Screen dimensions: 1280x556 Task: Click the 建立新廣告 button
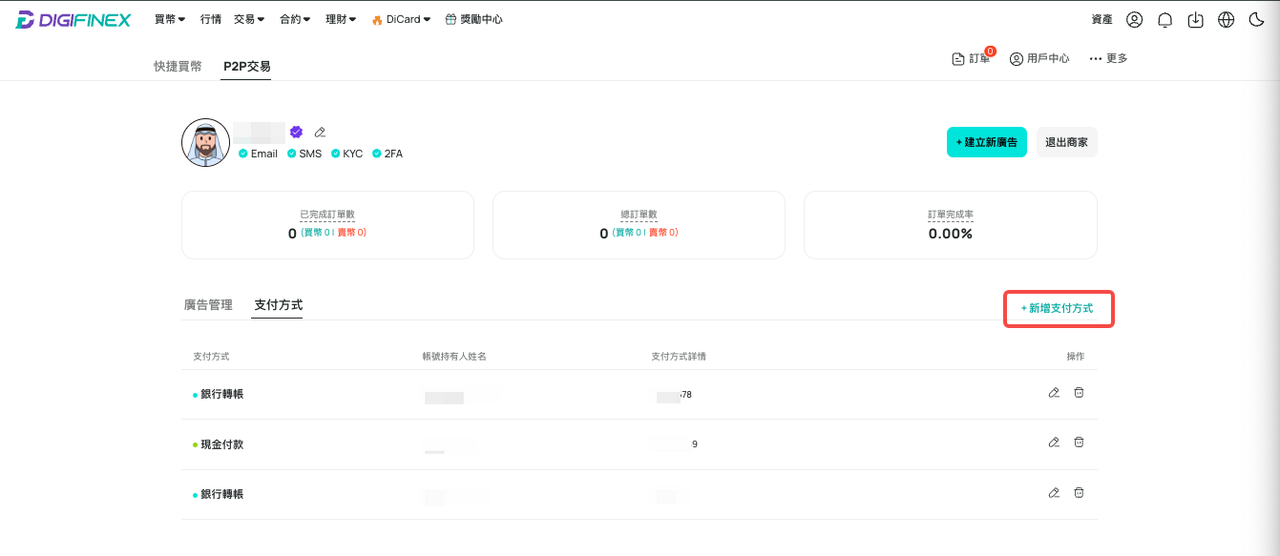986,142
